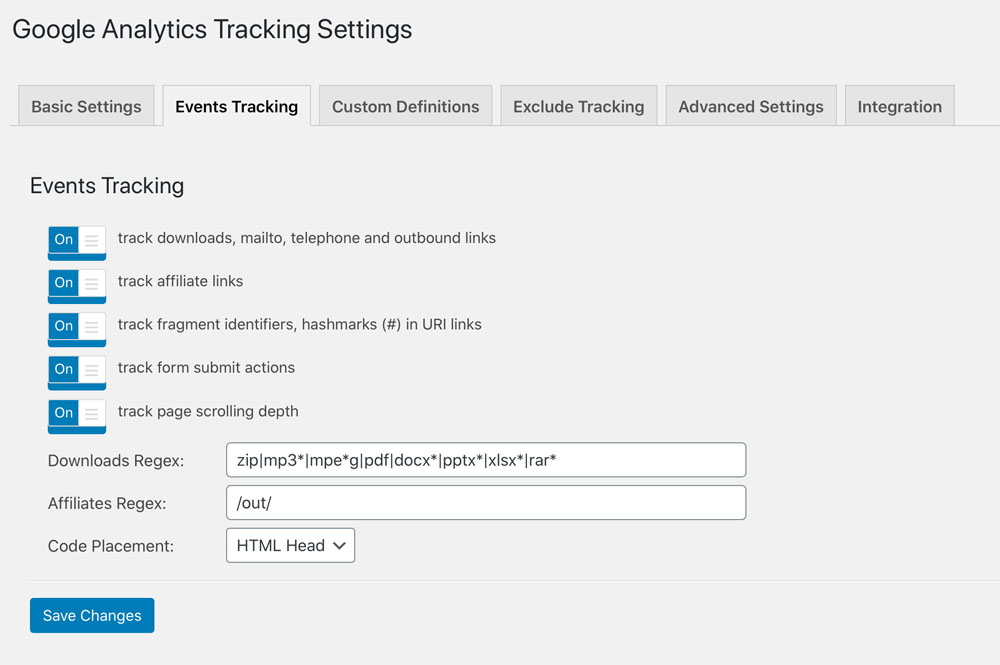The height and width of the screenshot is (665, 1000).
Task: Click the fragment identifiers hashmarks label text
Action: click(299, 325)
